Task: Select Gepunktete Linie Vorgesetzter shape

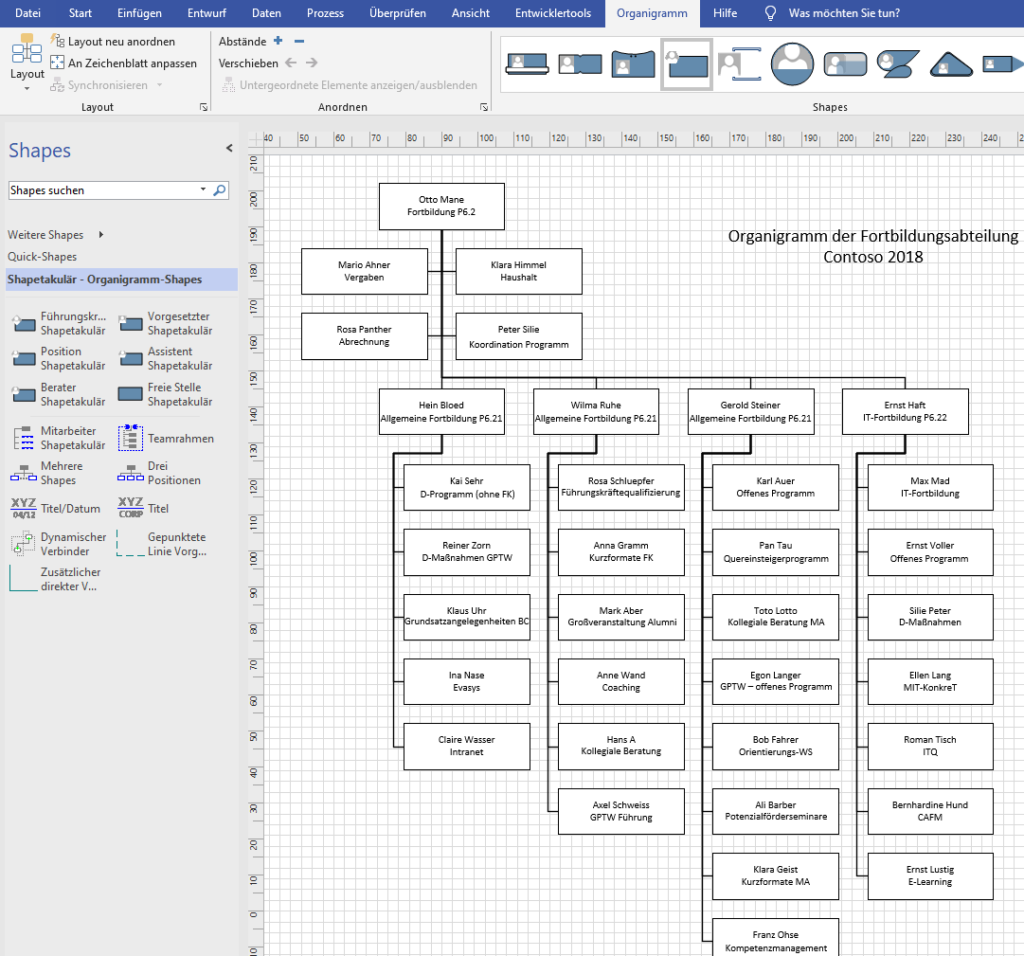Action: pos(162,544)
